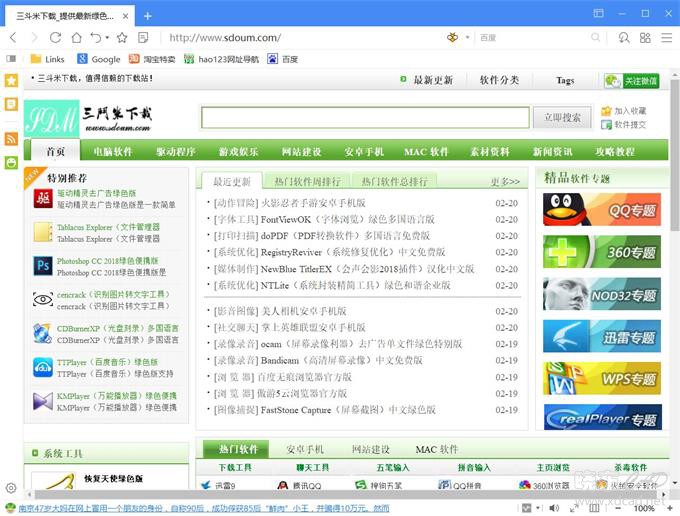Open the news ticker link in status bar
Viewport: 680px width, 516px height.
204,508
